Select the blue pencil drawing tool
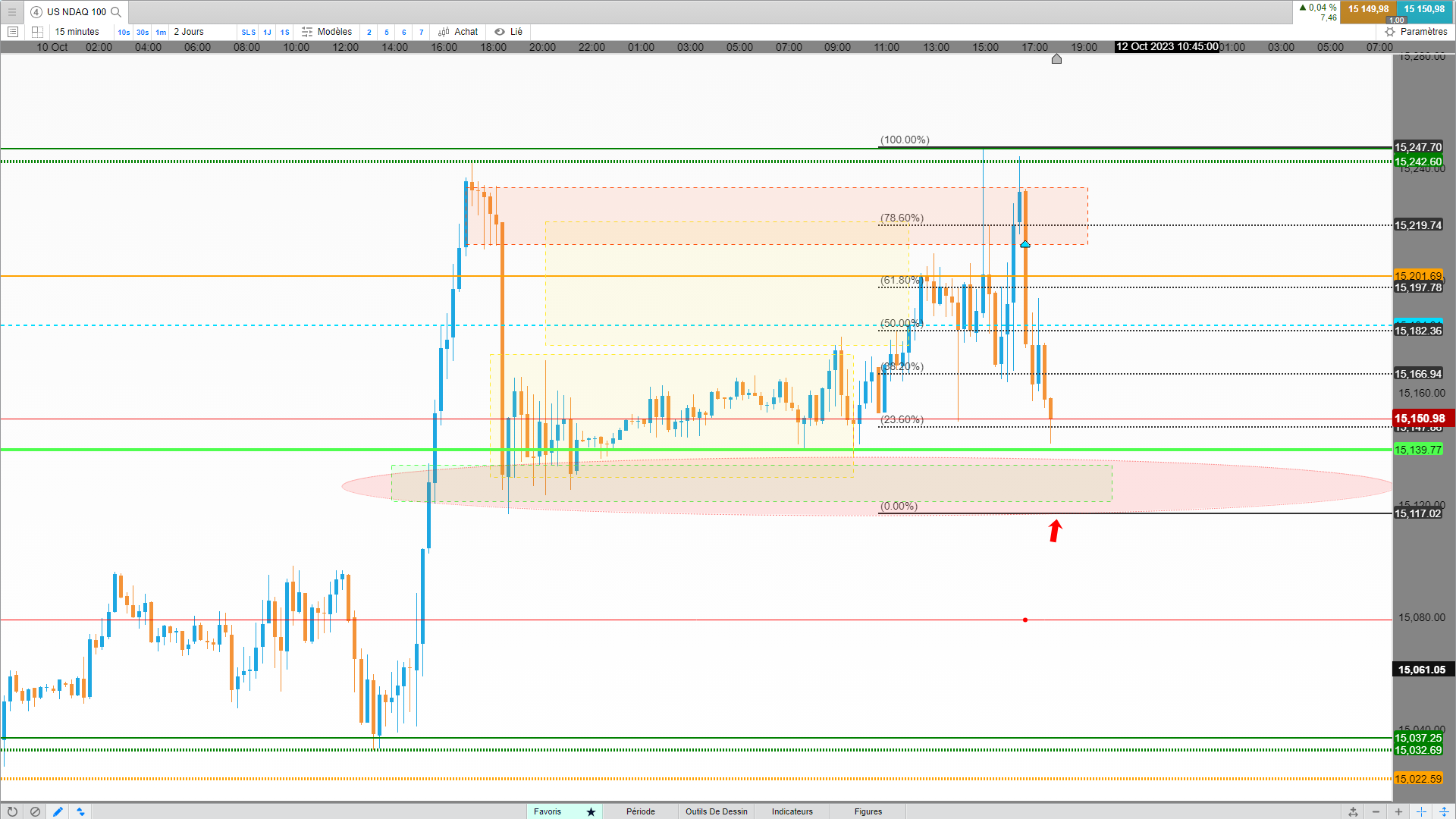This screenshot has width=1456, height=819. click(x=58, y=811)
